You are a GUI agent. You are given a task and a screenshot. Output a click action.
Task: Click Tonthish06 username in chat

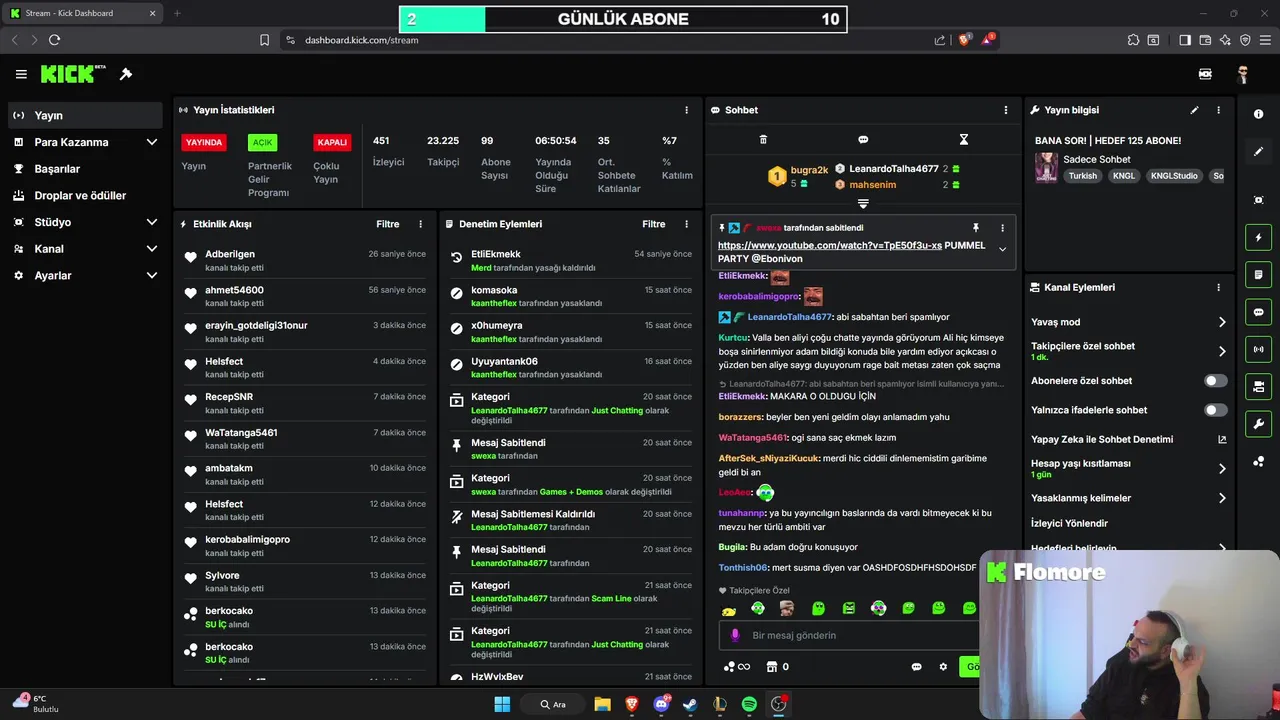pos(743,568)
